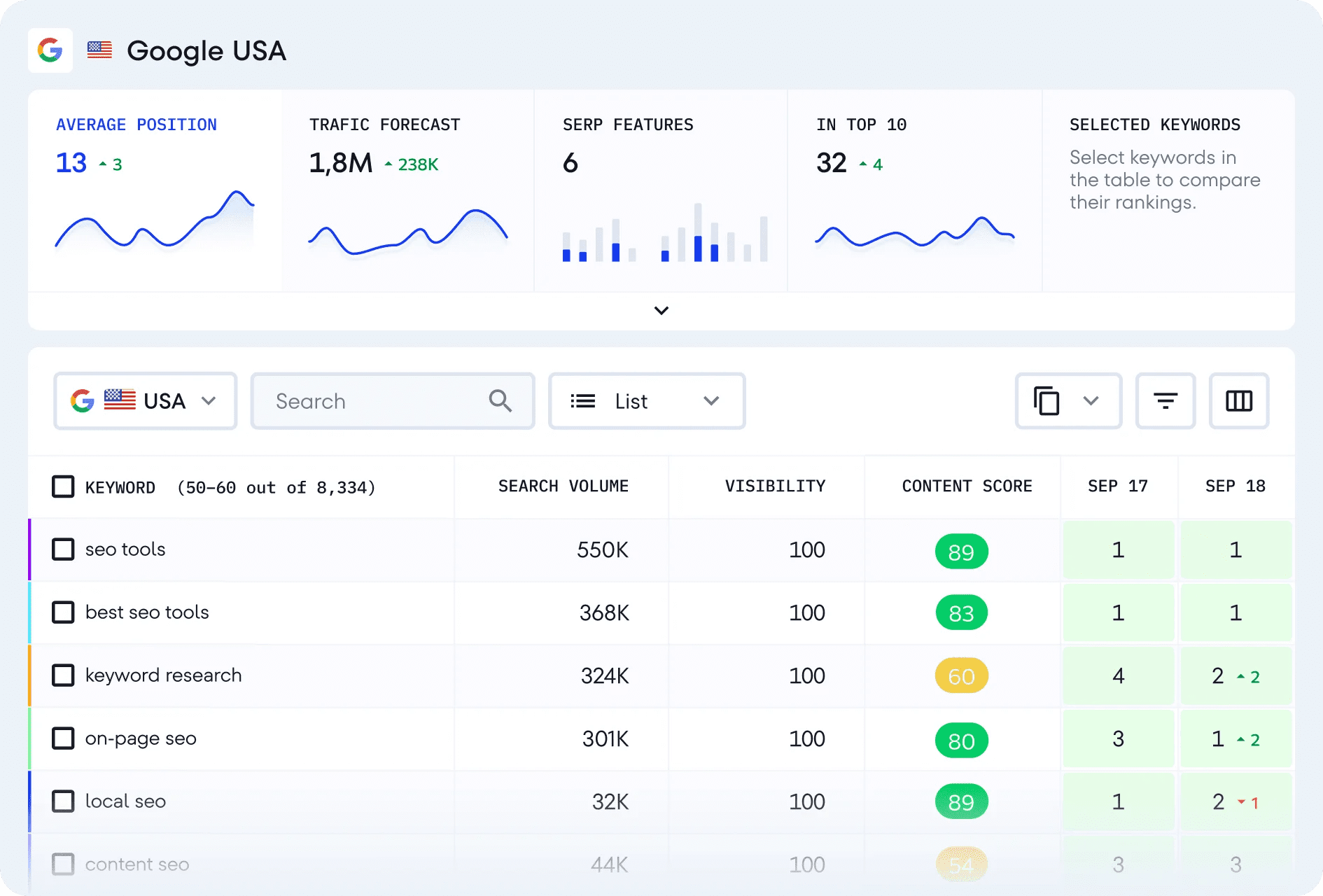
Task: Open the filter icon button
Action: click(1165, 401)
